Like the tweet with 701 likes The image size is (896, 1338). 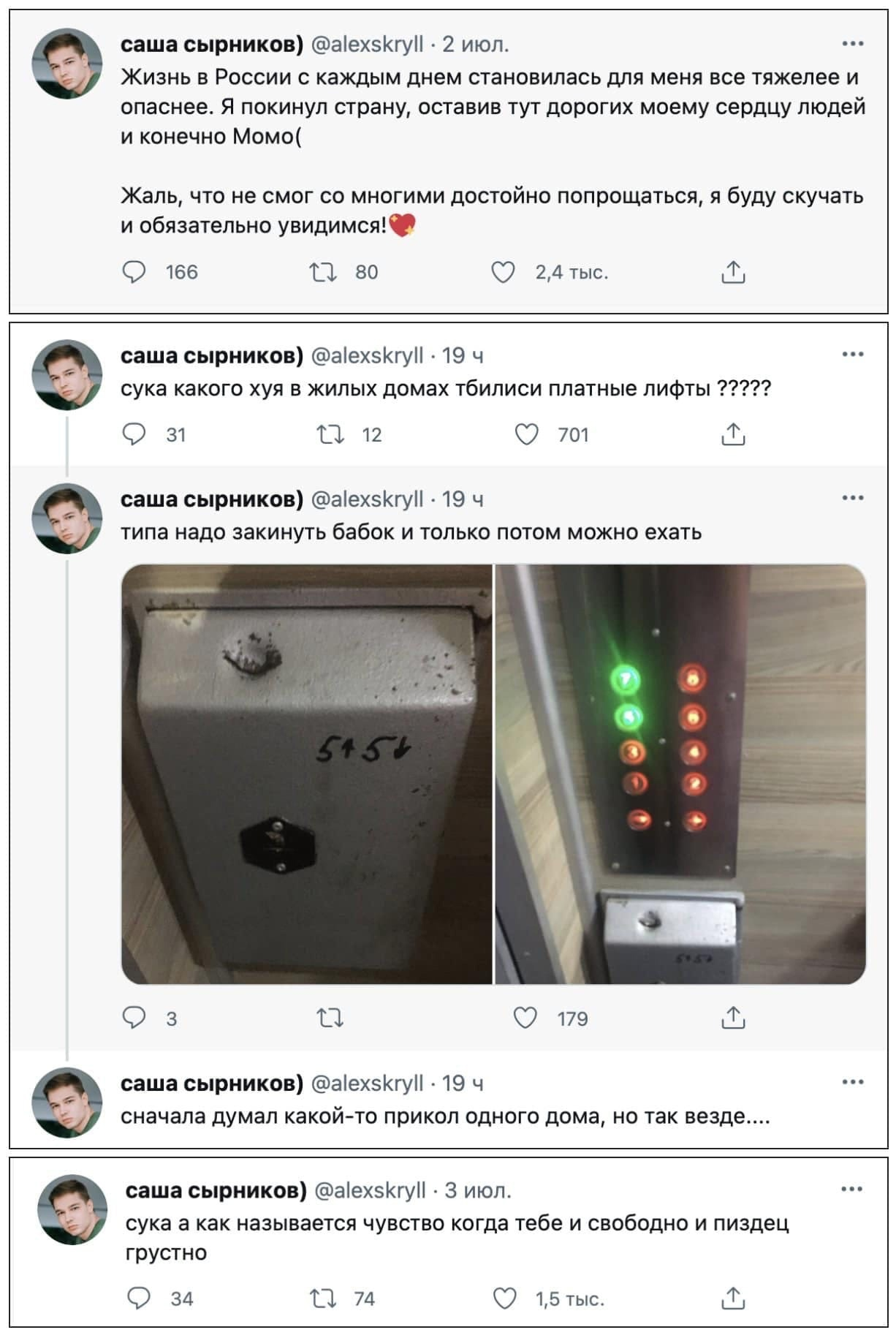click(x=526, y=435)
